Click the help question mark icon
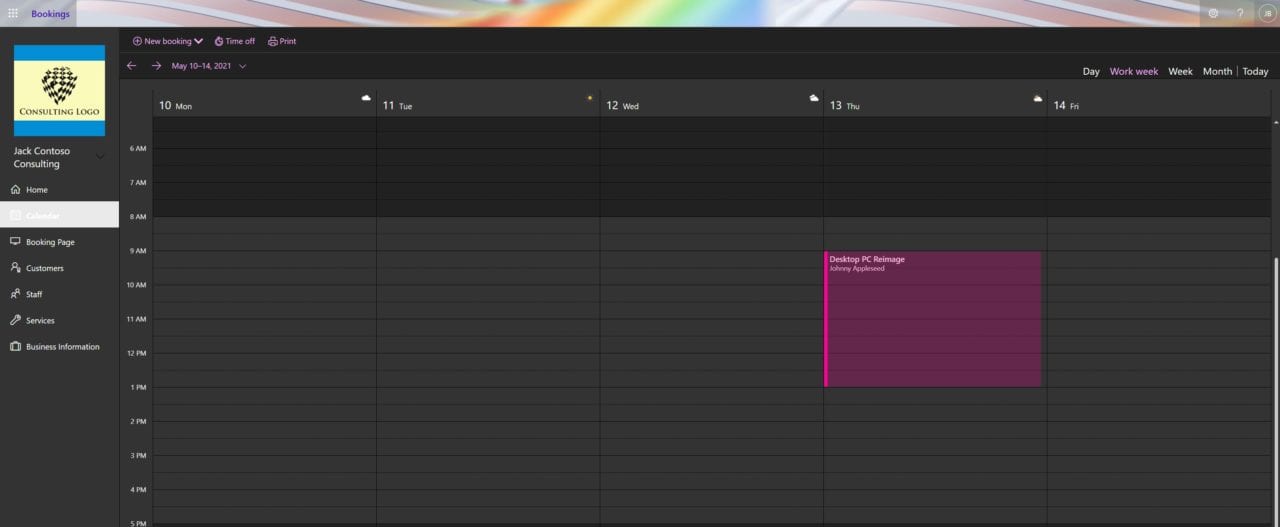The height and width of the screenshot is (527, 1280). 1240,13
